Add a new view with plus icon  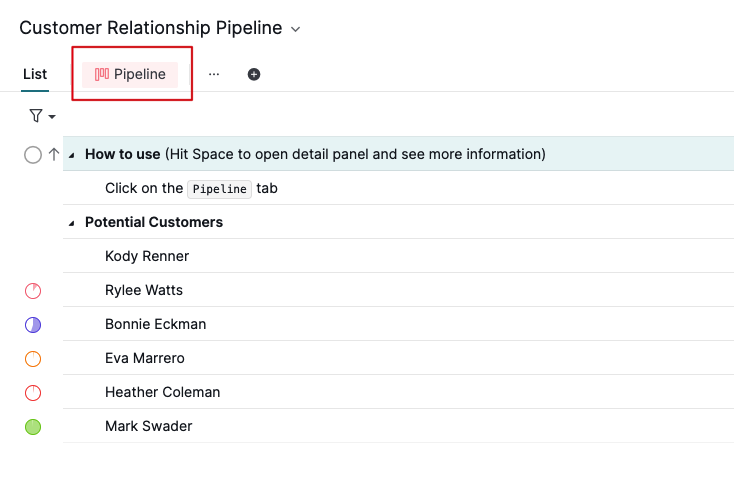pos(254,74)
